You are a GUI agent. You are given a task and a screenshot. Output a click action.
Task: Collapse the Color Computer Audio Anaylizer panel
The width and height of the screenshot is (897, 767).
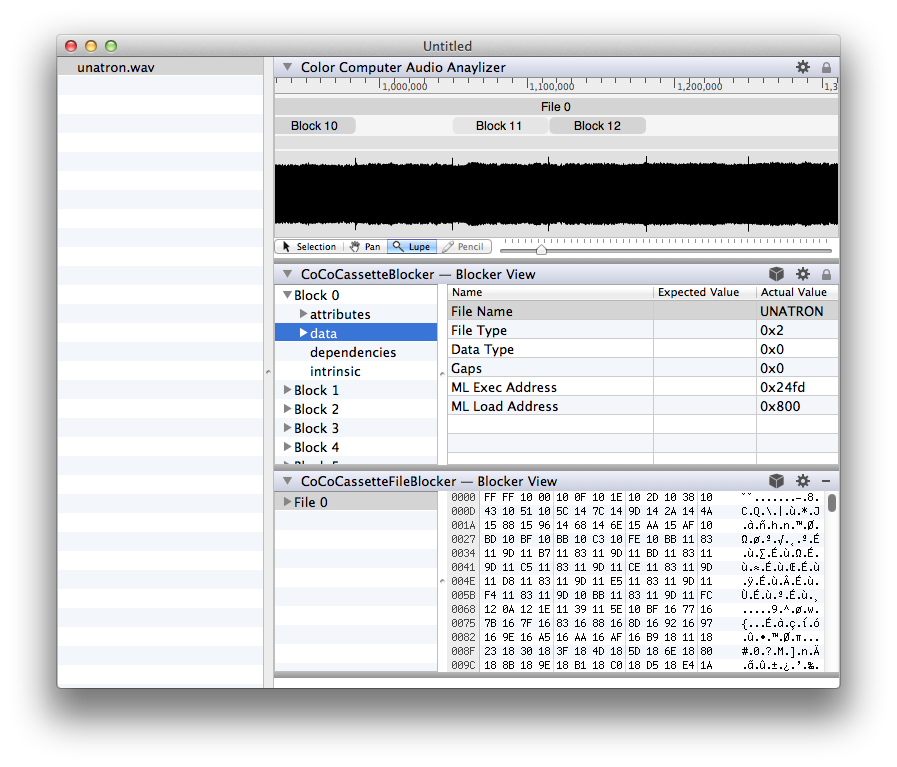[288, 67]
